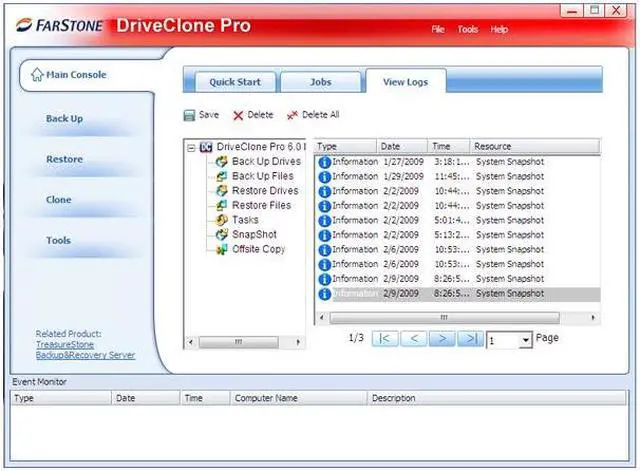The height and width of the screenshot is (471, 640).
Task: Click Event Monitor Type column header
Action: coord(61,398)
